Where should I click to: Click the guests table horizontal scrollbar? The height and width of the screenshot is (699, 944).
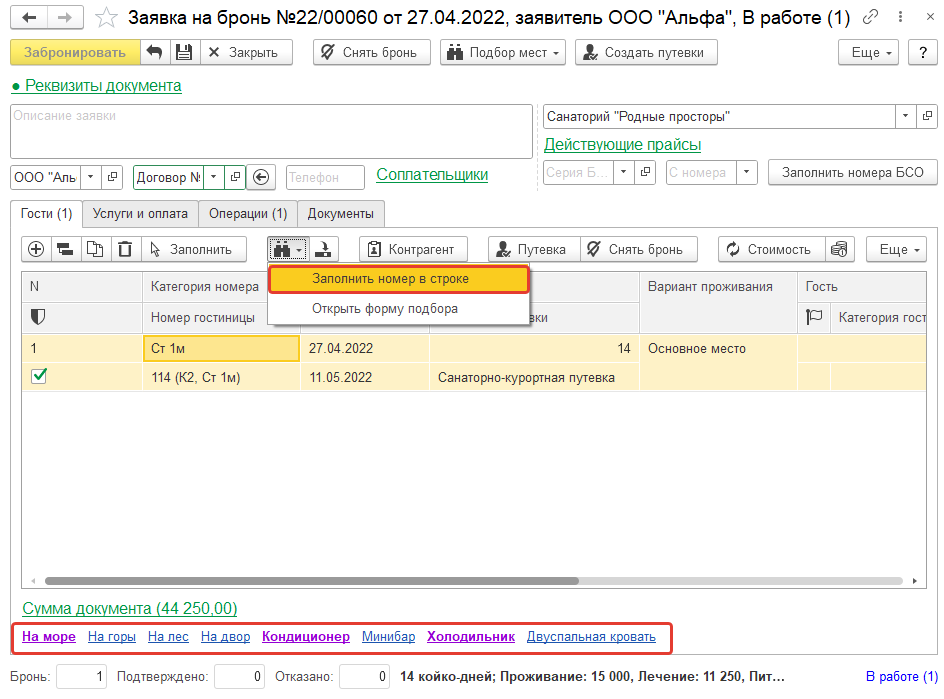tap(312, 581)
